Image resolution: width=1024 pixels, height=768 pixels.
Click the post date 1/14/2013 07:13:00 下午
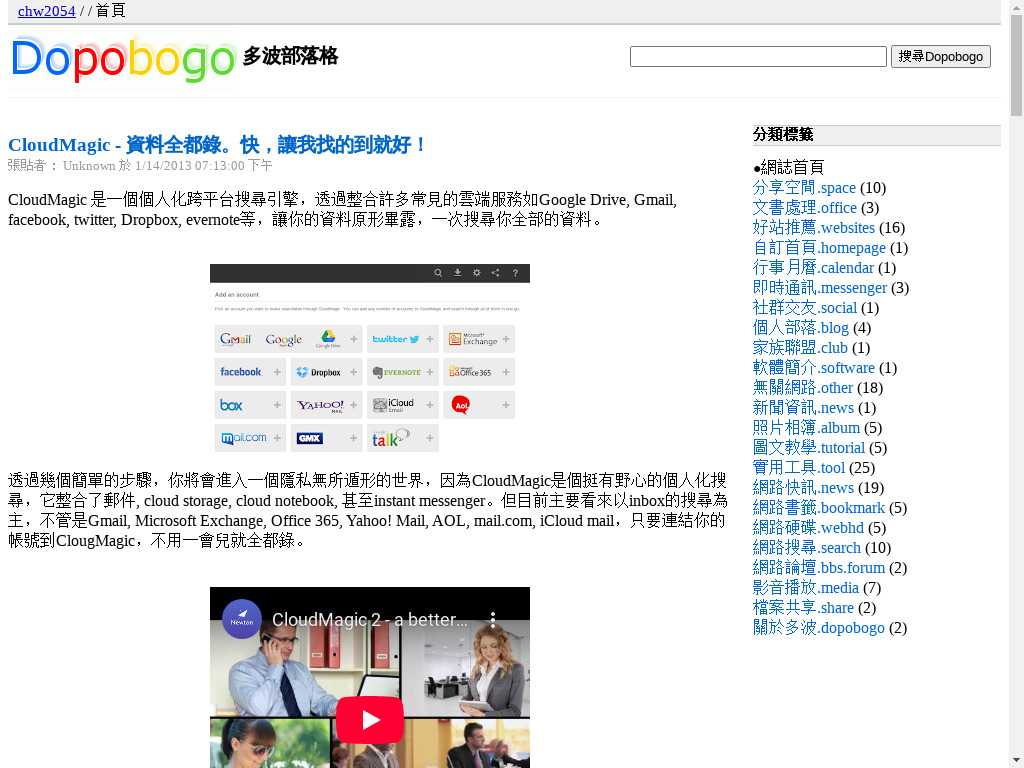pos(204,166)
